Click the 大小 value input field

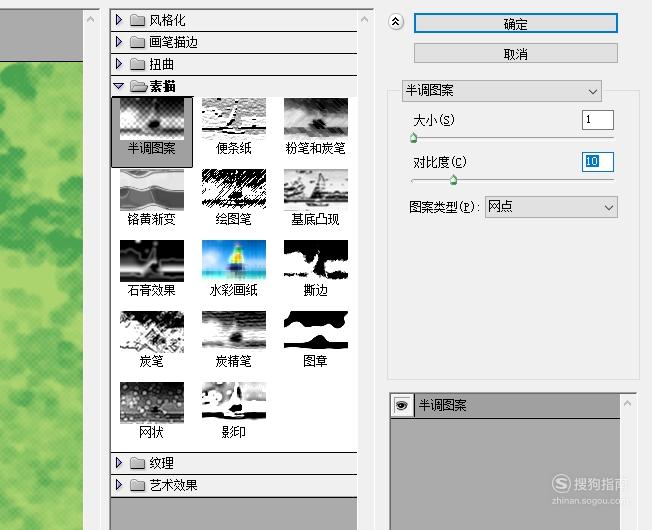tap(598, 120)
